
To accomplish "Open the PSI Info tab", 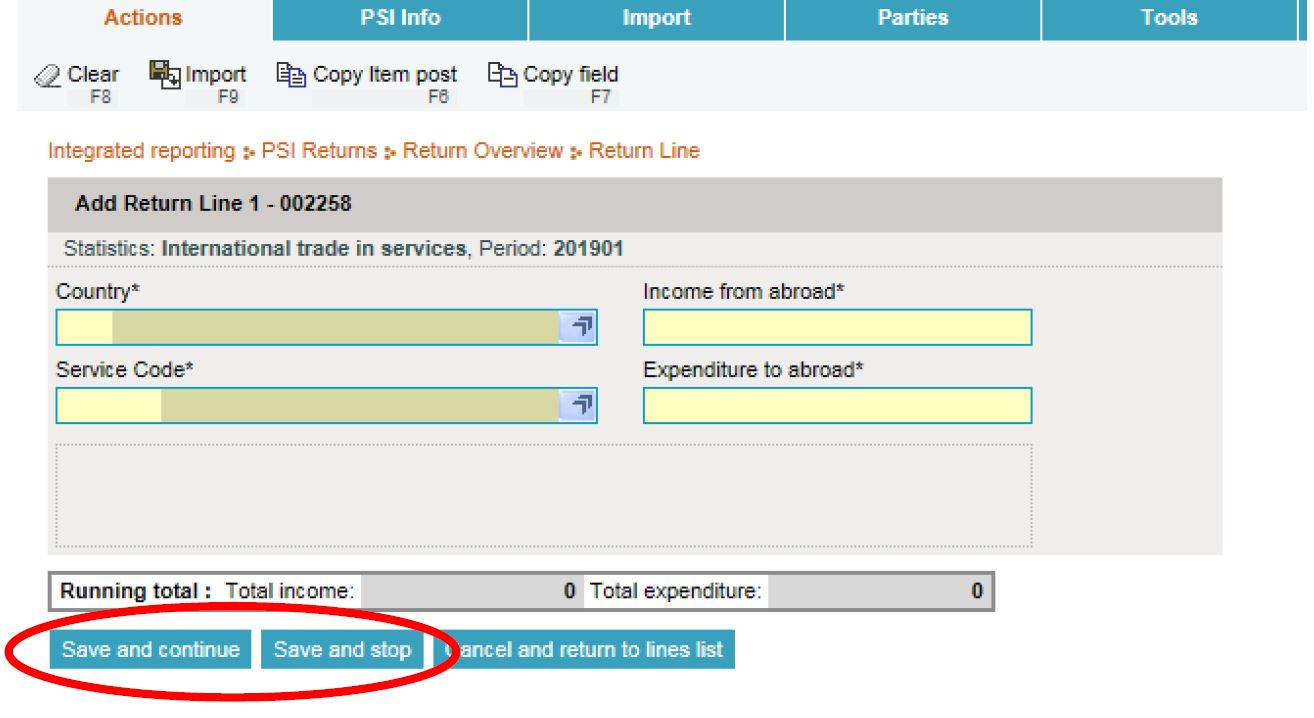I will coord(400,18).
